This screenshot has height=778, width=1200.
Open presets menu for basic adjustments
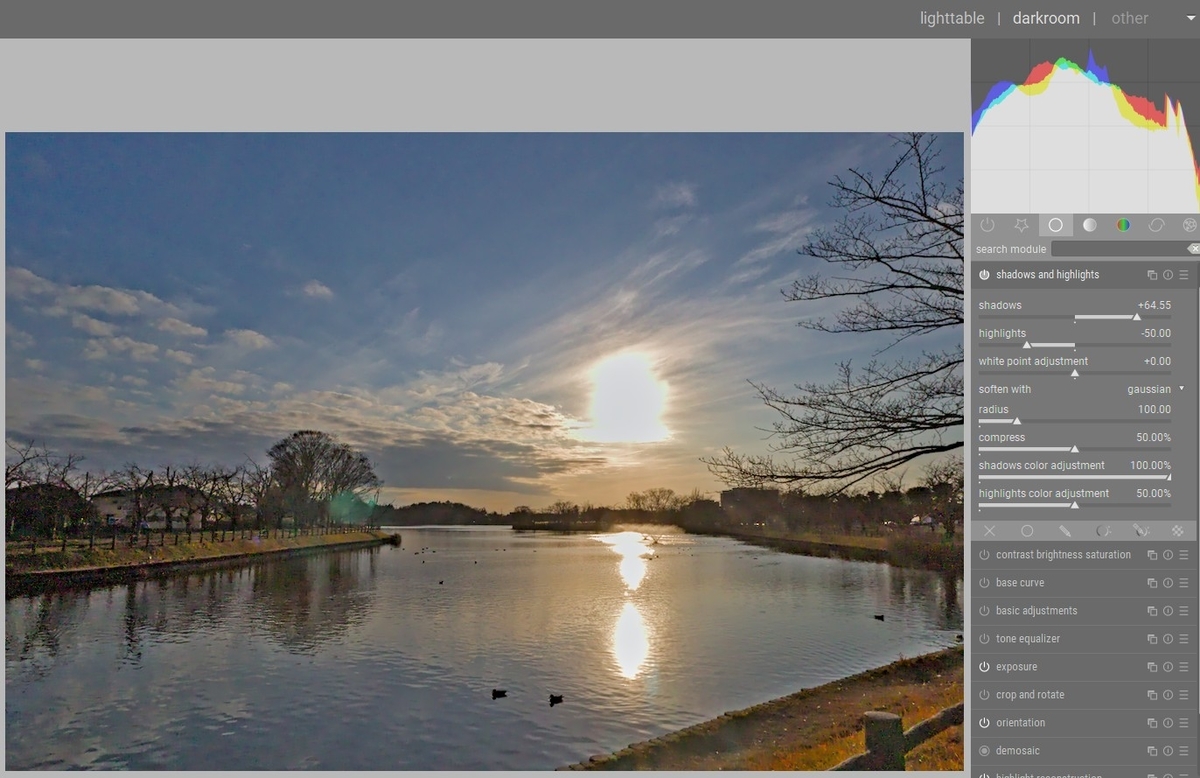[1184, 611]
